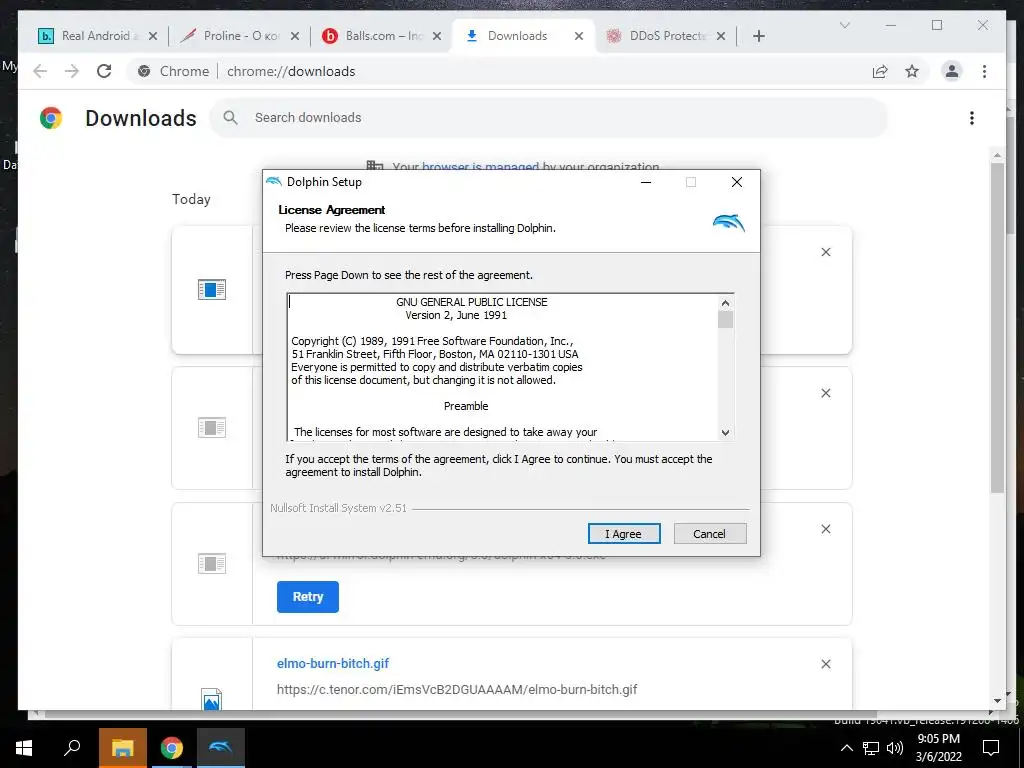Remove the first download from list
Screen dimensions: 1024x768
[x=825, y=252]
